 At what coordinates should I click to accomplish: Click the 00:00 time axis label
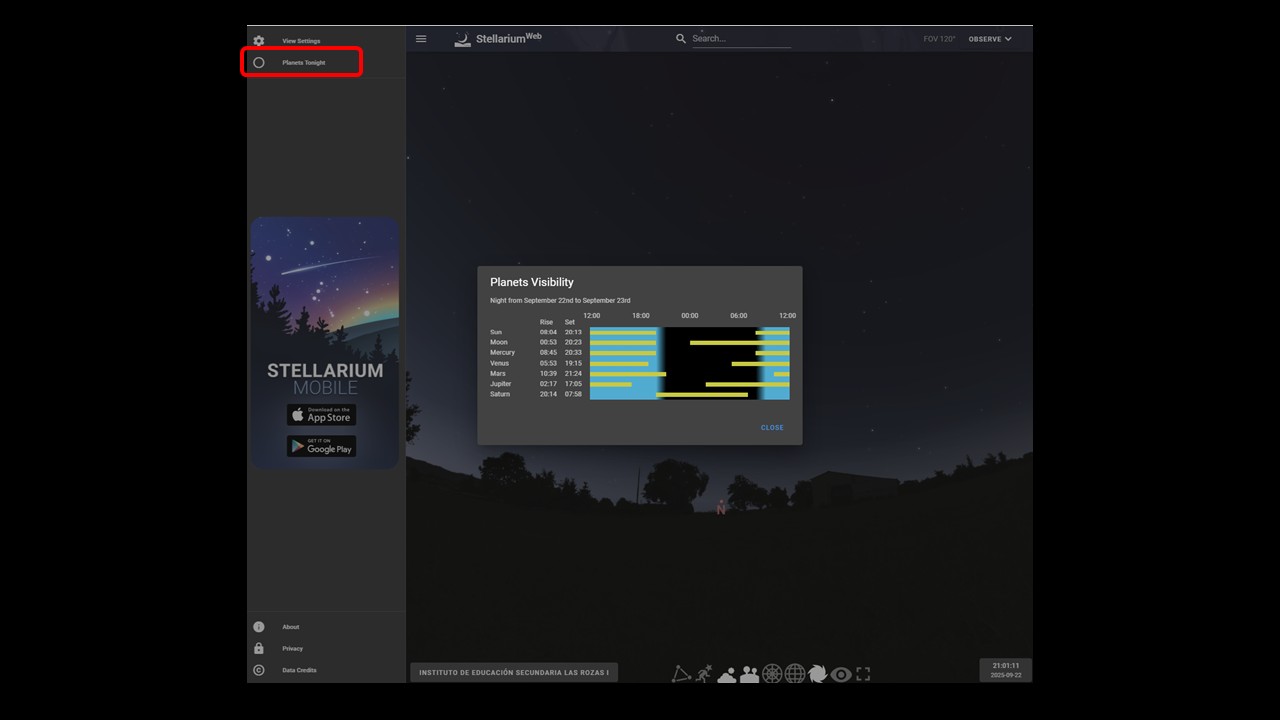click(690, 316)
